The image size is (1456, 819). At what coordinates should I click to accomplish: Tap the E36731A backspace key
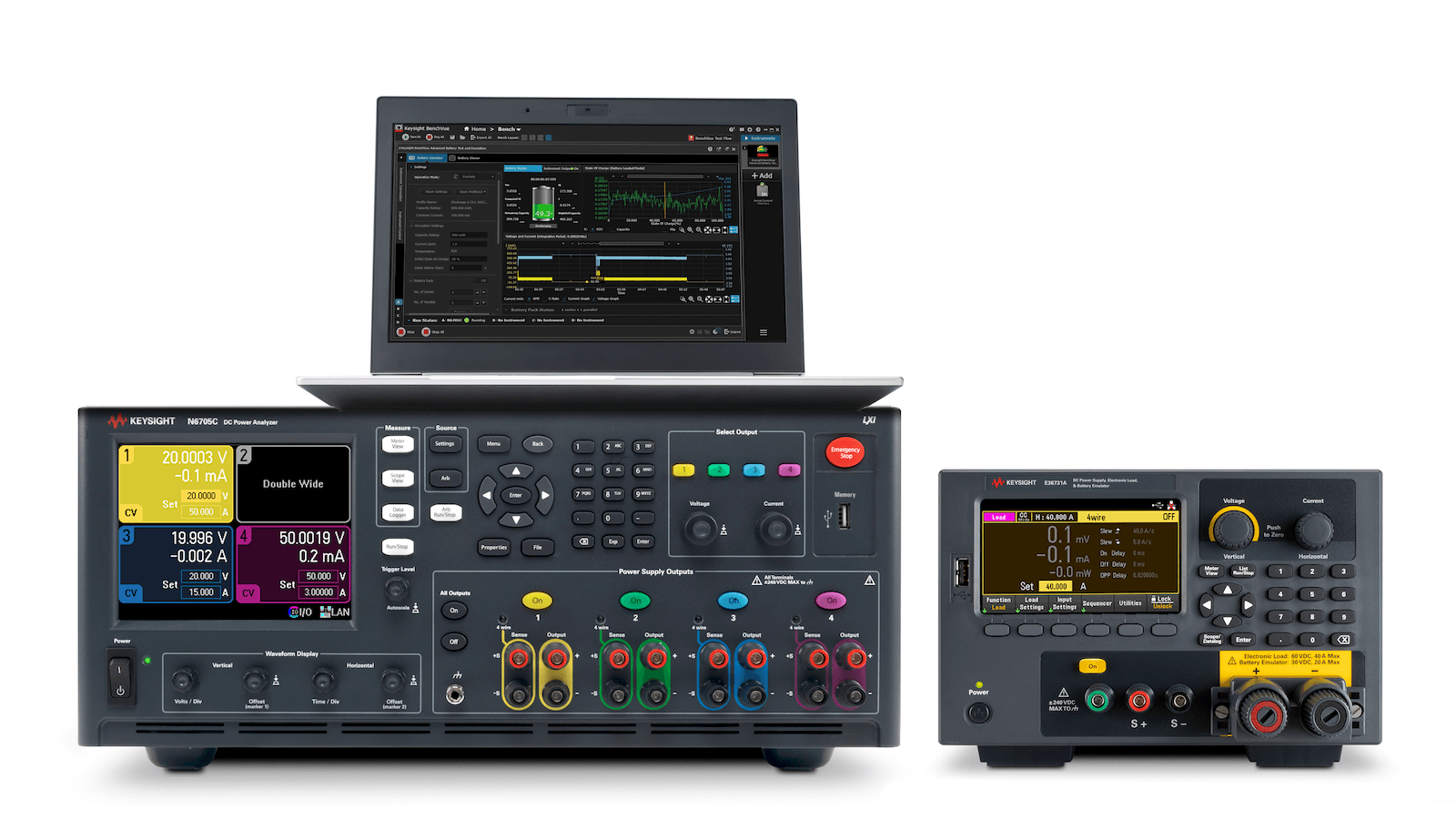(1343, 640)
